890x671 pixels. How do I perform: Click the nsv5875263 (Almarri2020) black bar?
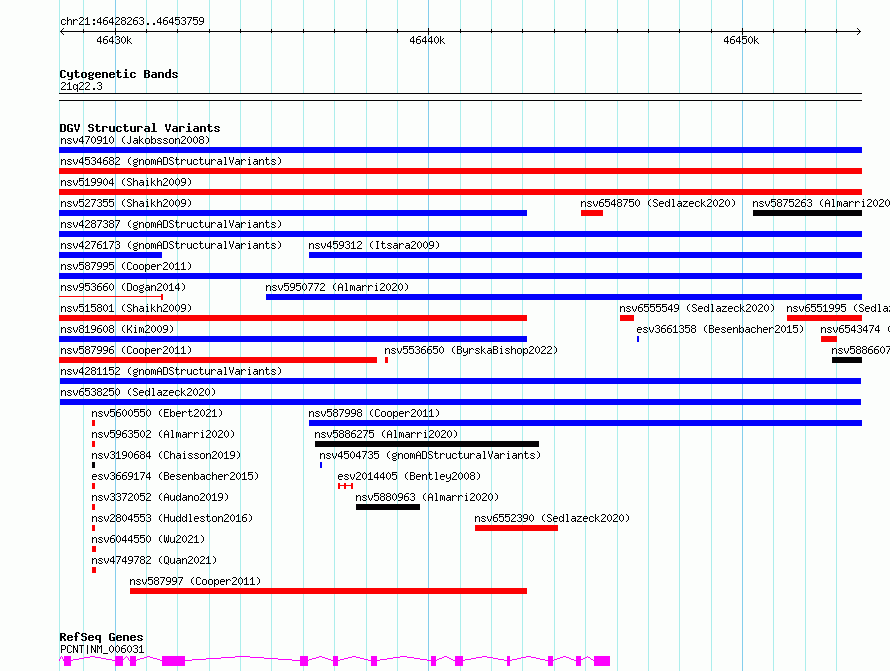pos(807,213)
